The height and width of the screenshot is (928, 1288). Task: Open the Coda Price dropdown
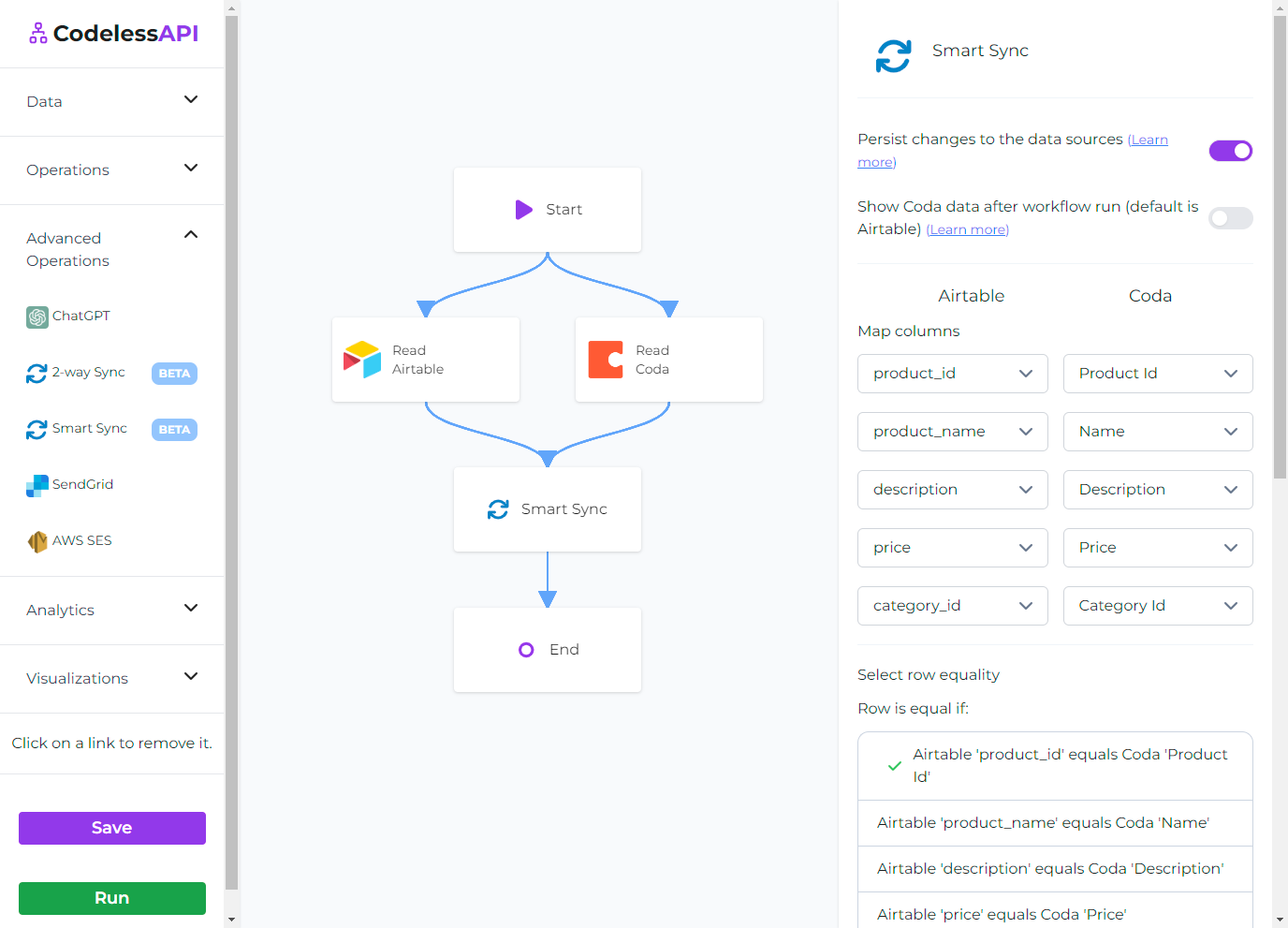click(x=1158, y=548)
